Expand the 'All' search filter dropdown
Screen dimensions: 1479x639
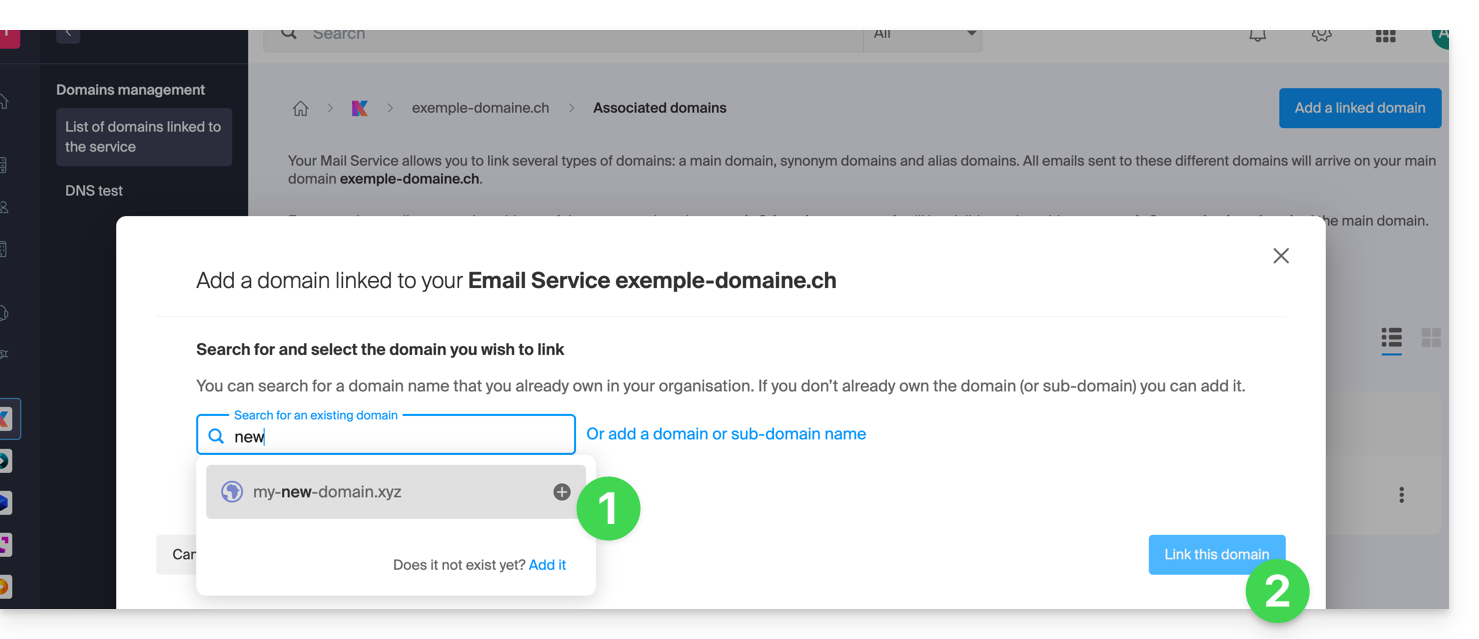(x=923, y=35)
